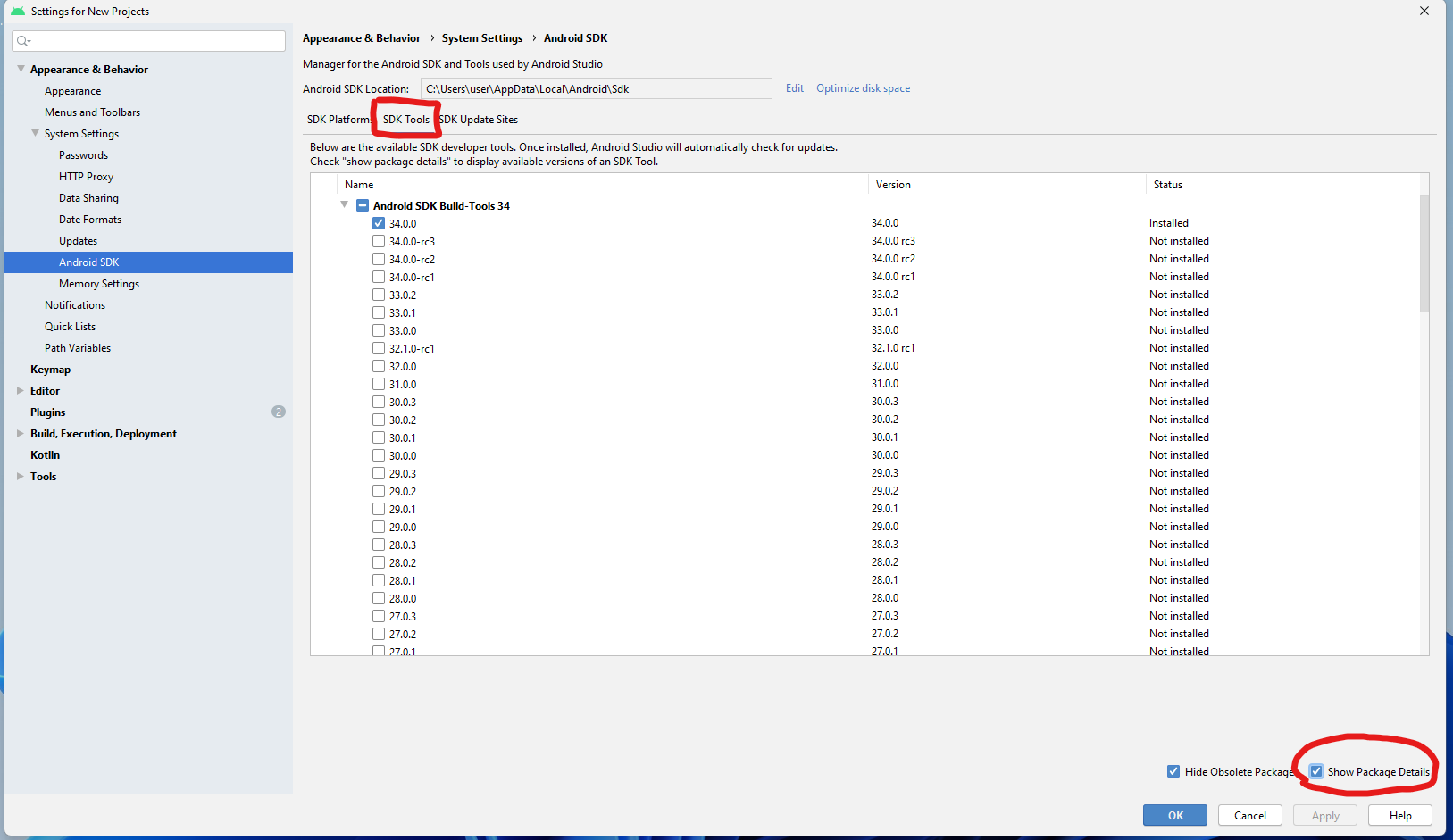Select the SDK Tools tab
1453x840 pixels.
pos(406,120)
